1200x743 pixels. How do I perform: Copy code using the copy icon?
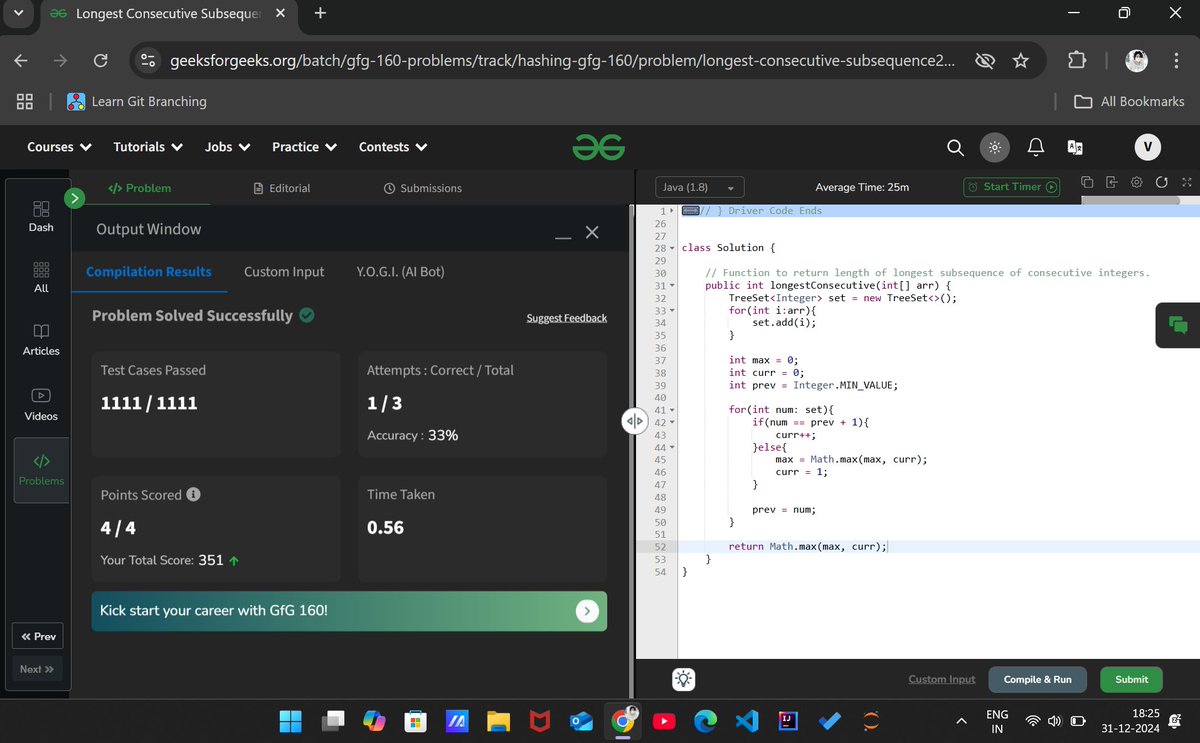click(1087, 182)
